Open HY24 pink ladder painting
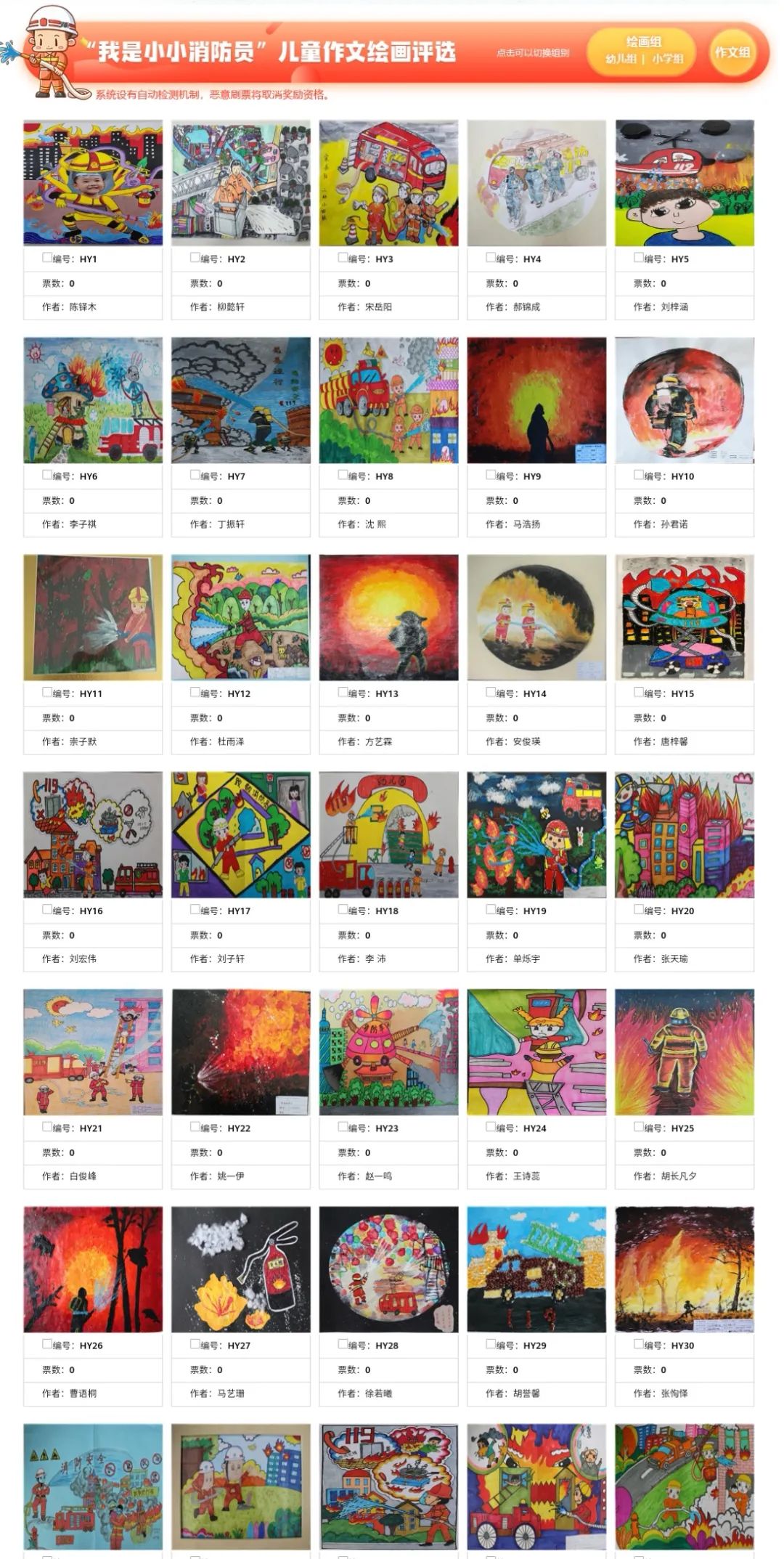Image resolution: width=784 pixels, height=1559 pixels. pos(536,1052)
